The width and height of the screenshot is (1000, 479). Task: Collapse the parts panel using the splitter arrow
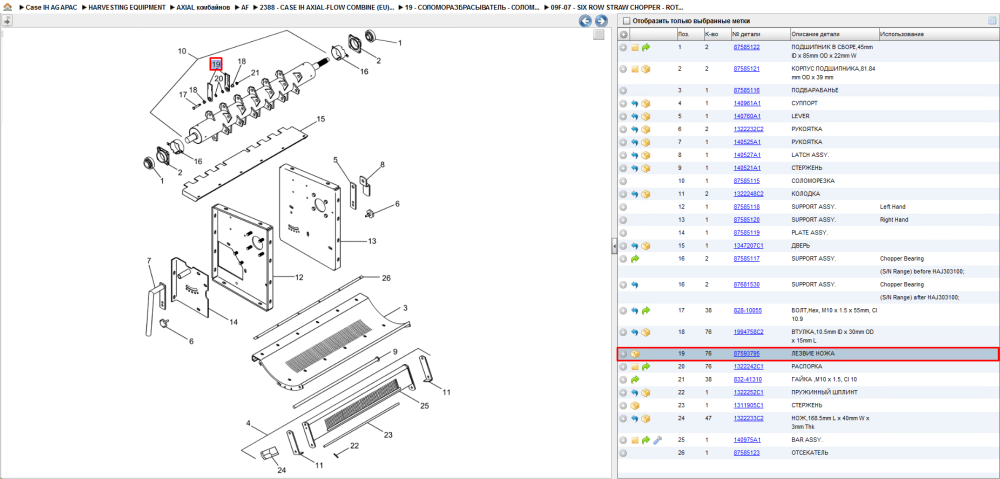(x=613, y=245)
